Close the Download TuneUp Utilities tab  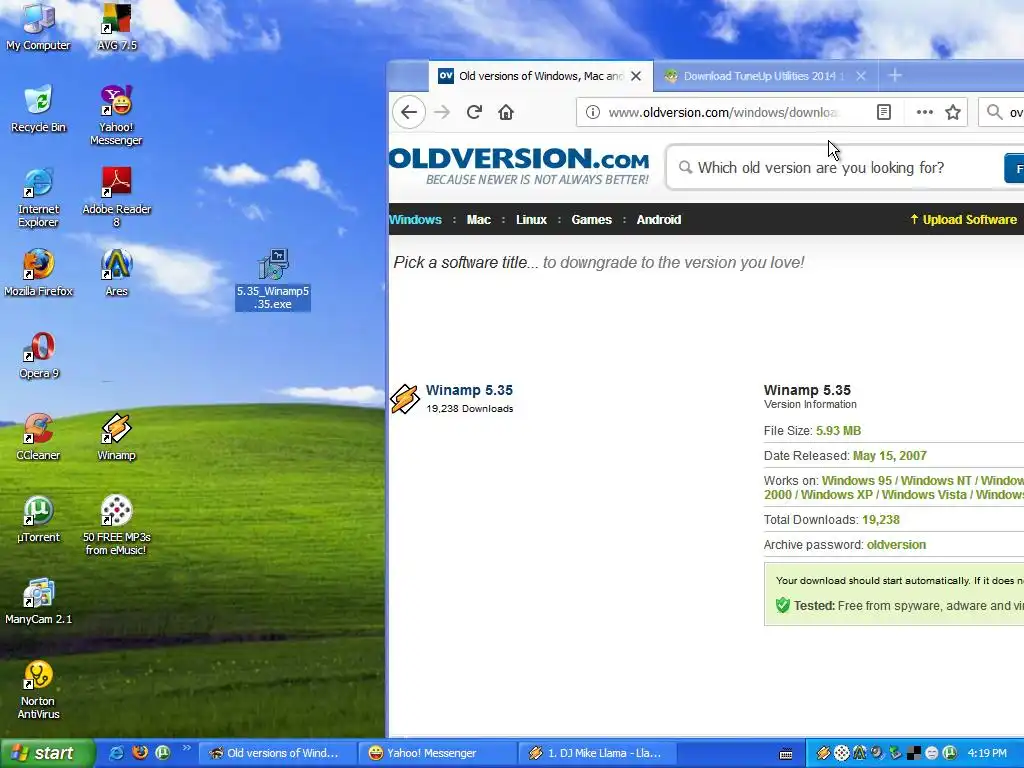(x=861, y=76)
